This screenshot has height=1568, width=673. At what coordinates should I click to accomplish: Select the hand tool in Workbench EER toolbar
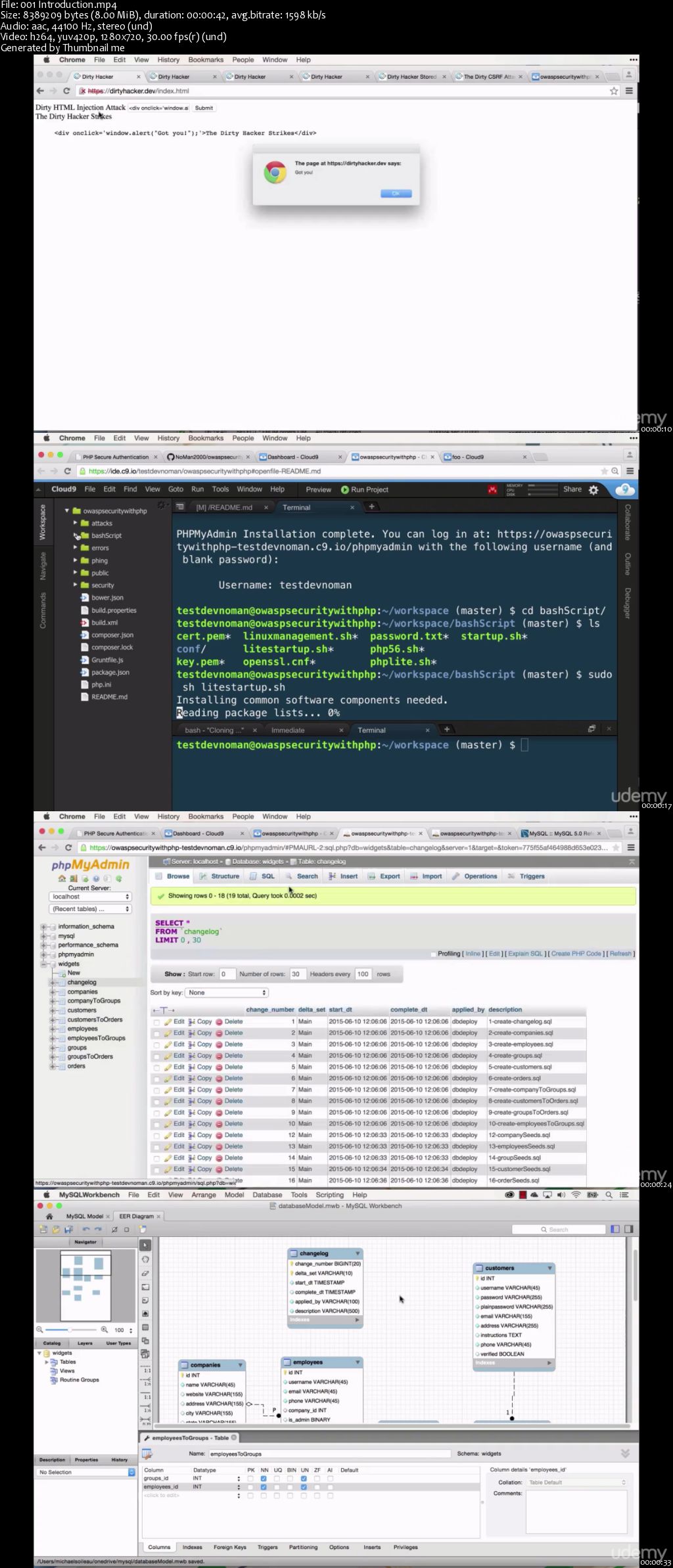tap(145, 1259)
